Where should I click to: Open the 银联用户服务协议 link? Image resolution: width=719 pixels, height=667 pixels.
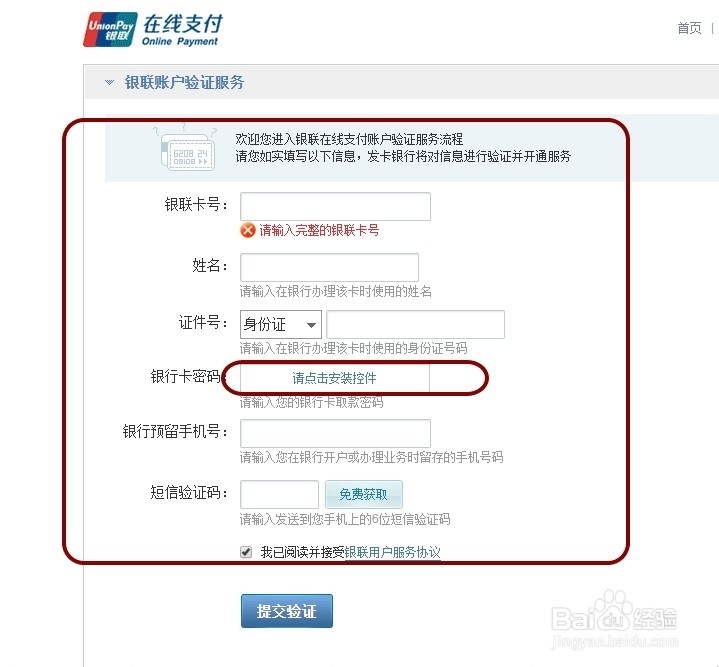click(392, 552)
